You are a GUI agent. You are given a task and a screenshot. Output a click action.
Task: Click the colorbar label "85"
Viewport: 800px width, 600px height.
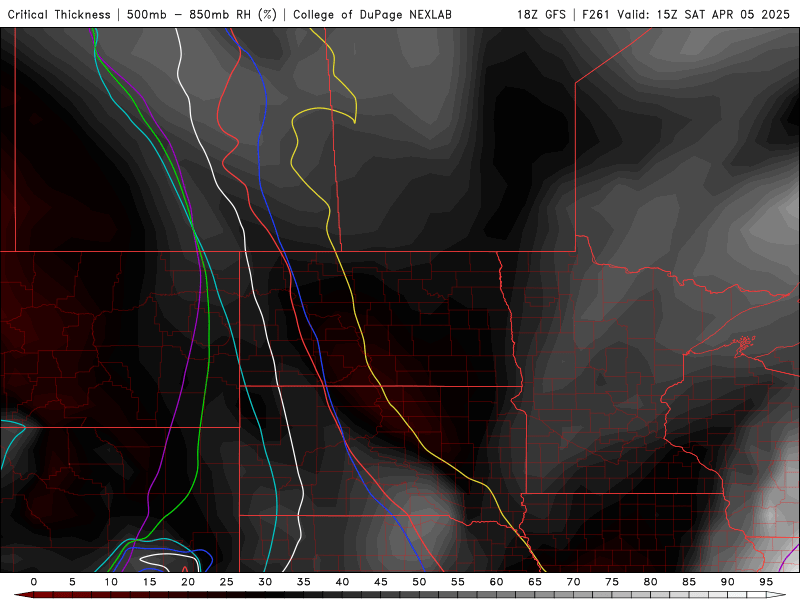[689, 582]
